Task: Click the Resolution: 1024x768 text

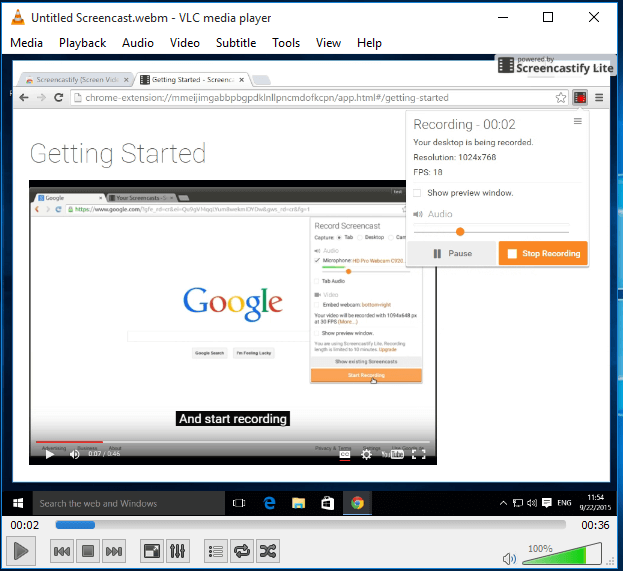Action: [455, 157]
